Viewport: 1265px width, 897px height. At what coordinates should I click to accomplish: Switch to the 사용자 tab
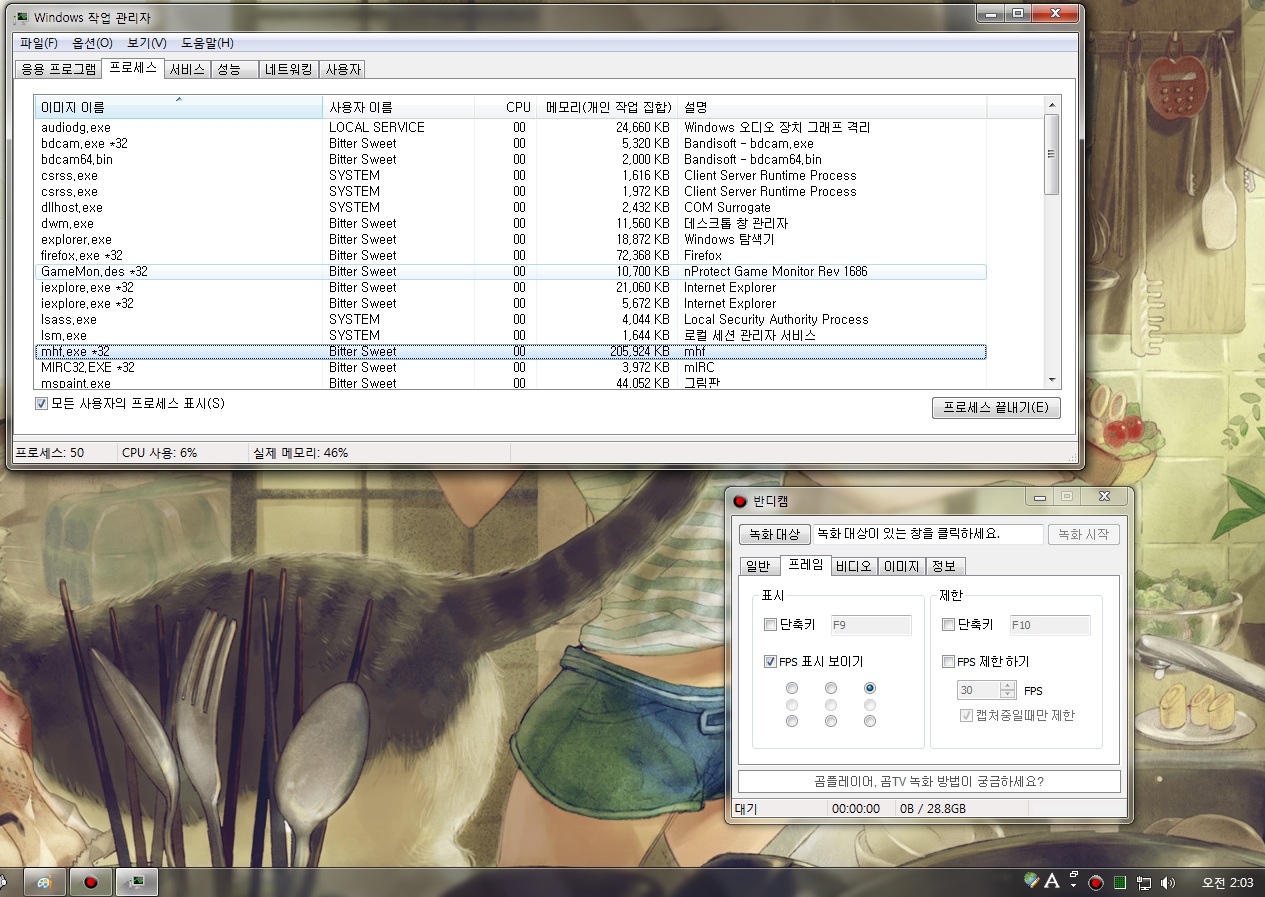tap(342, 69)
